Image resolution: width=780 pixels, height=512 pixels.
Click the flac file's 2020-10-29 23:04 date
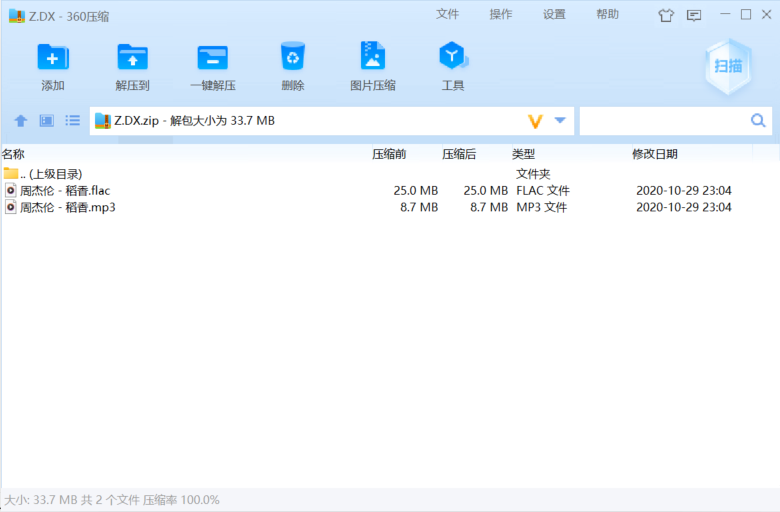coord(683,191)
